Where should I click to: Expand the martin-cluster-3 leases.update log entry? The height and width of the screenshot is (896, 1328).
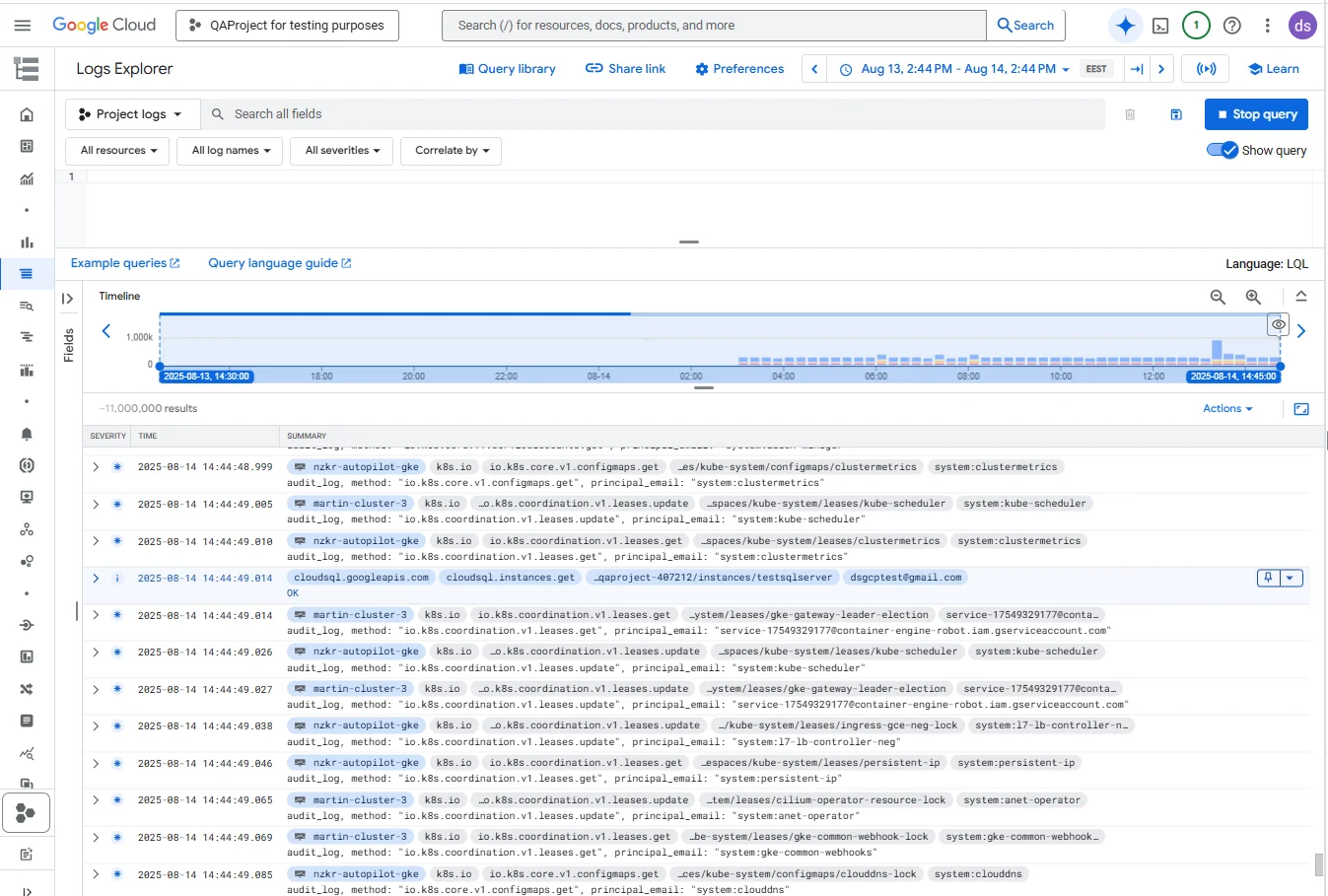96,504
